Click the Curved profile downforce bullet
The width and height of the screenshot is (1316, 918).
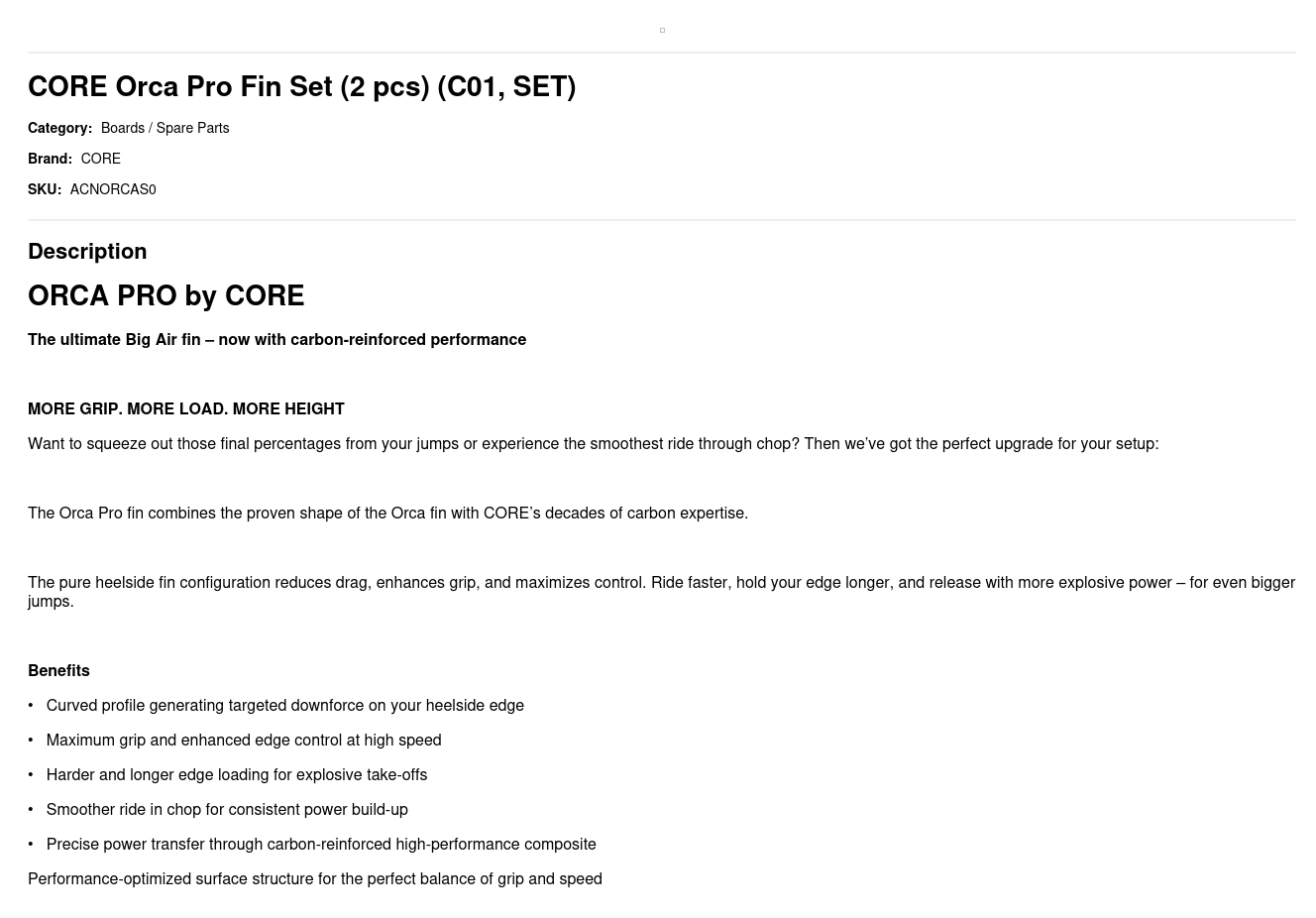tap(284, 706)
